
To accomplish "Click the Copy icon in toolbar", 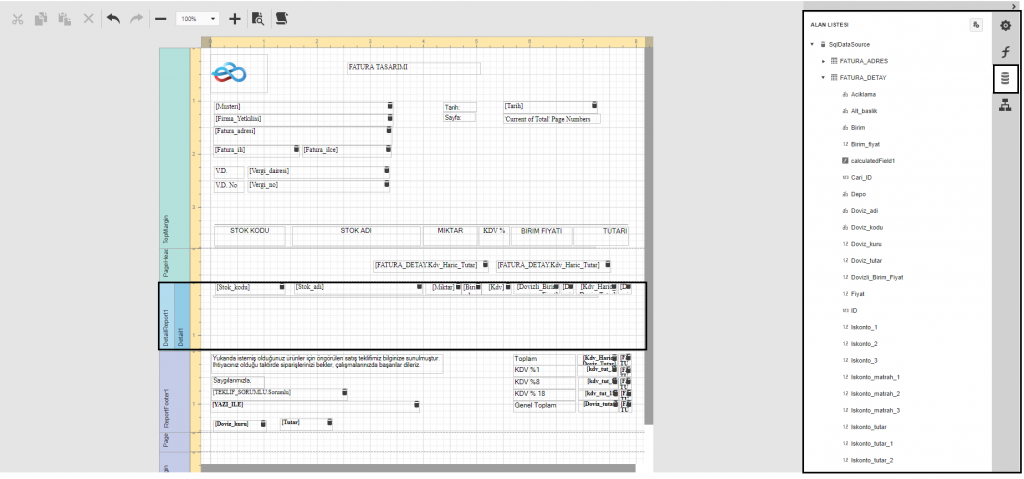I will tap(42, 18).
